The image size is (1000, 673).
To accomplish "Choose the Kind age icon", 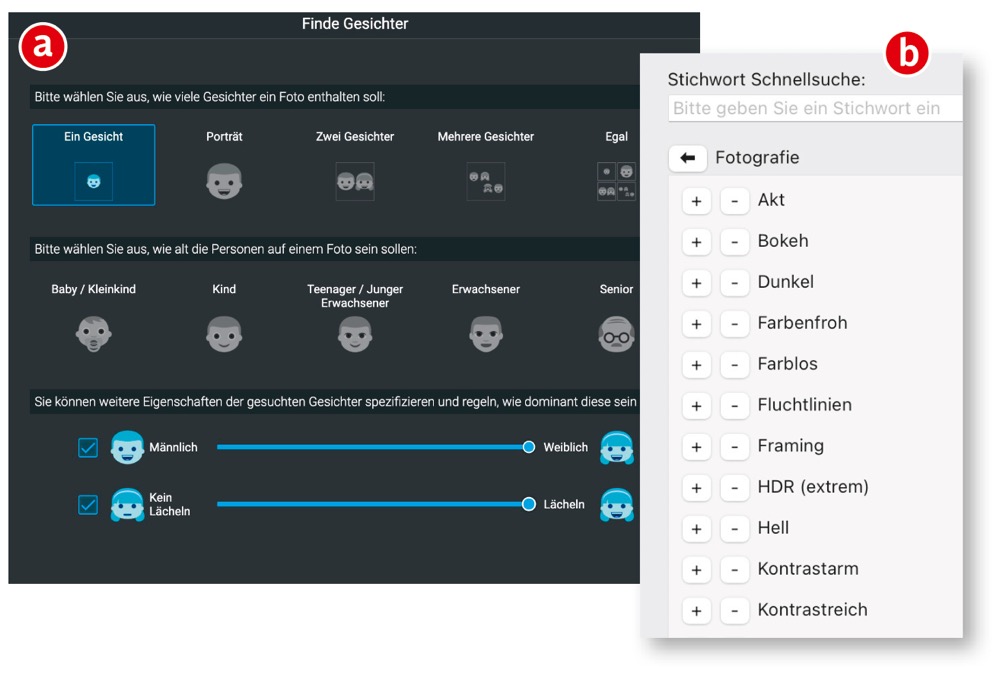I will 224,333.
